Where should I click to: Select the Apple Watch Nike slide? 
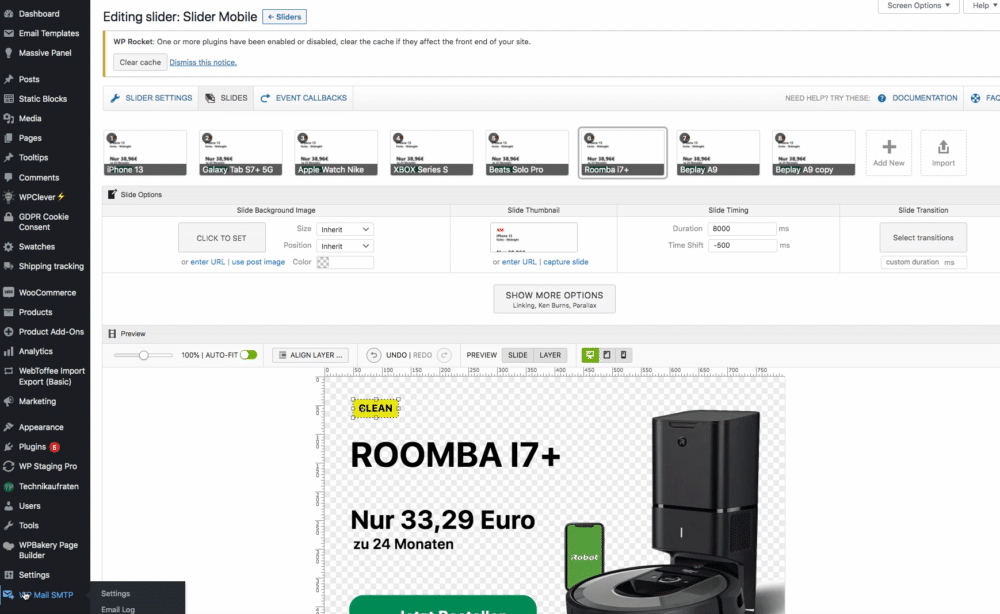tap(336, 153)
